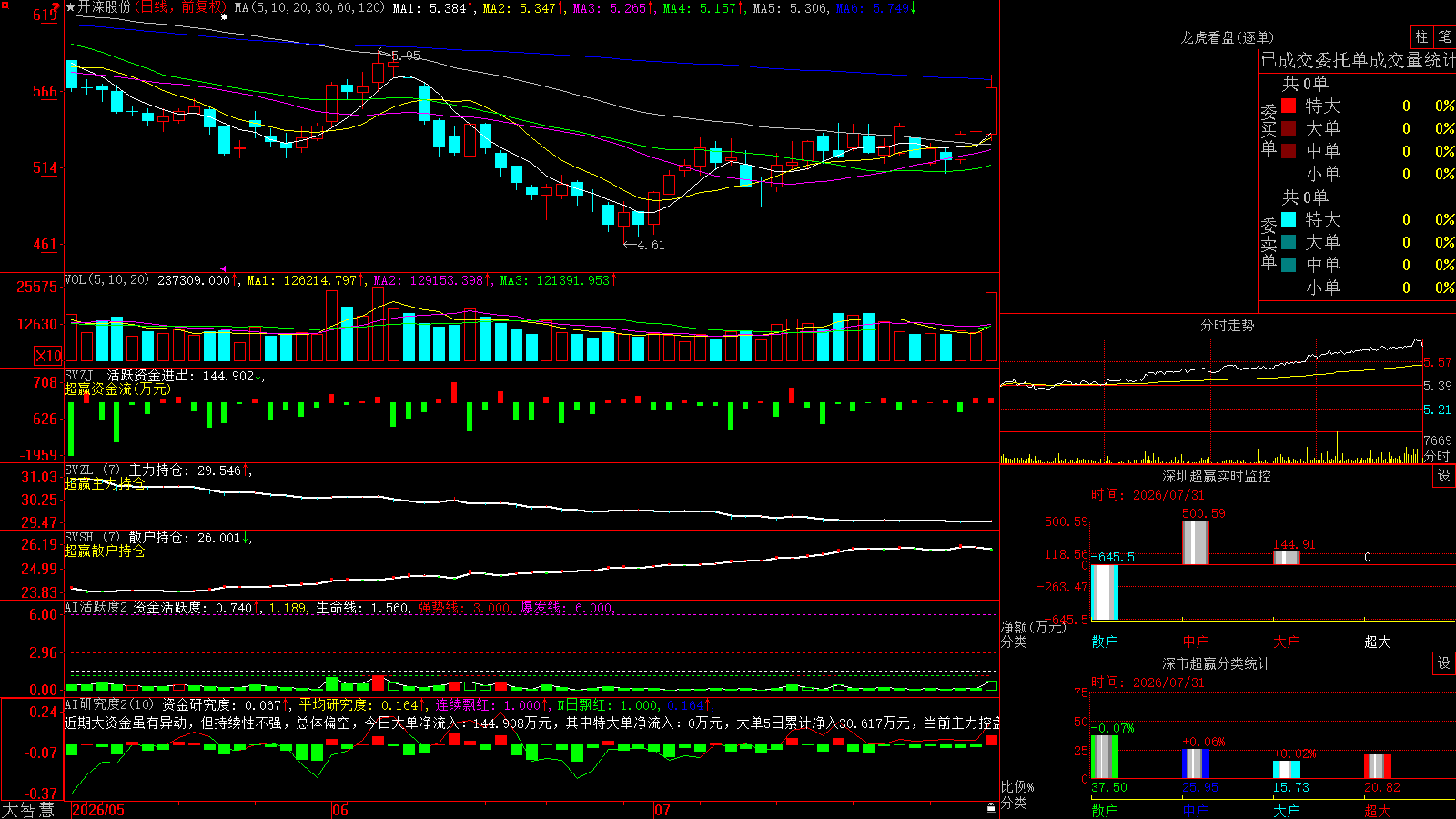Click the -645.5 散户 bar in 深圳超赢实时监控
This screenshot has height=819, width=1456.
[x=1105, y=592]
